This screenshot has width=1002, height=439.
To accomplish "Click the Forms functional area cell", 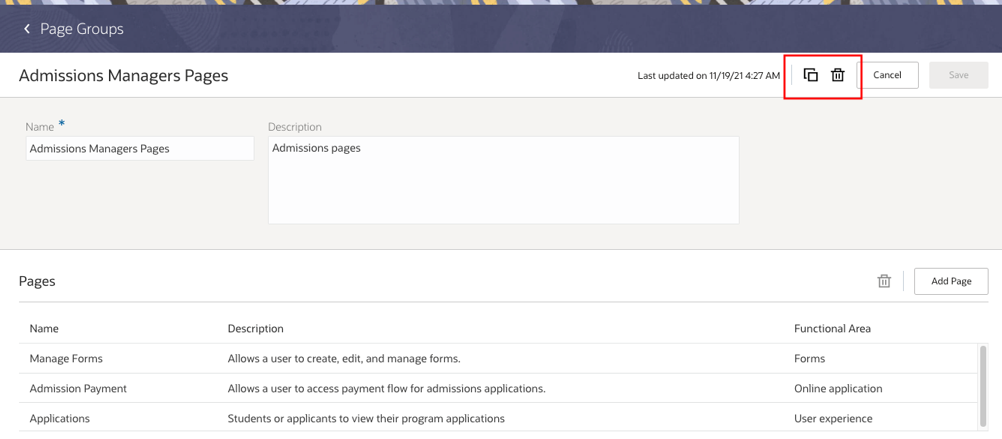I will (809, 358).
